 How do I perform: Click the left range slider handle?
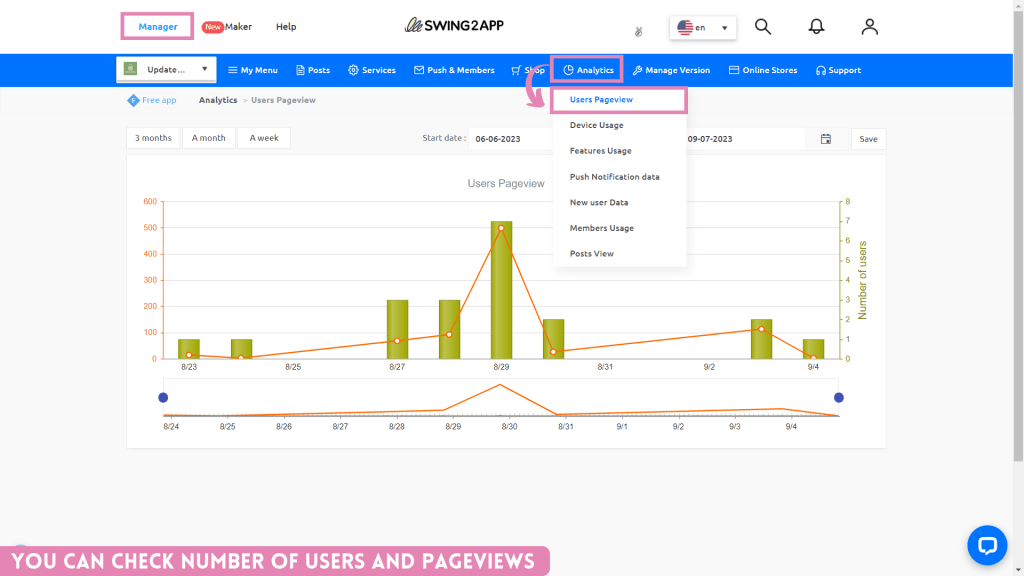[x=163, y=398]
